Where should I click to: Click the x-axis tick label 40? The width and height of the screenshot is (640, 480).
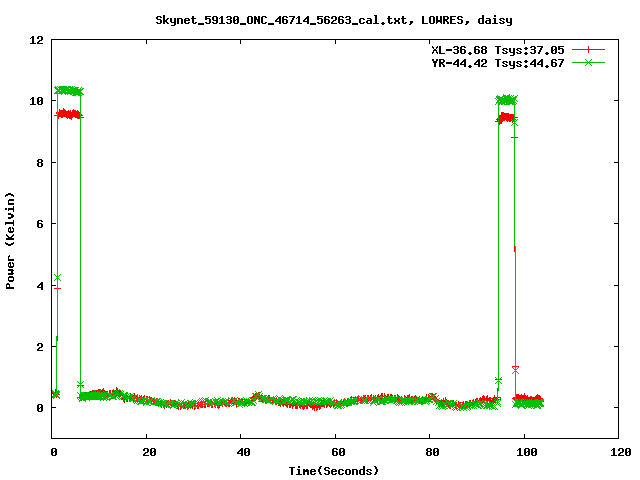[243, 452]
